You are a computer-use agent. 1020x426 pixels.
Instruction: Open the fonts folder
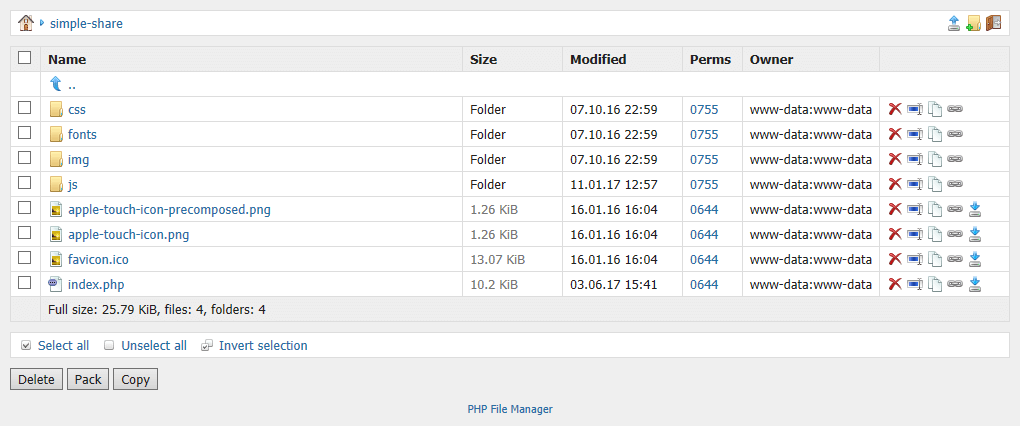point(82,134)
